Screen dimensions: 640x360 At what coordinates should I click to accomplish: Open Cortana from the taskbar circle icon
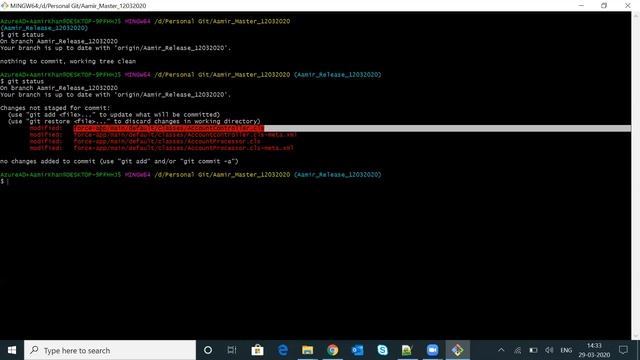(x=208, y=350)
